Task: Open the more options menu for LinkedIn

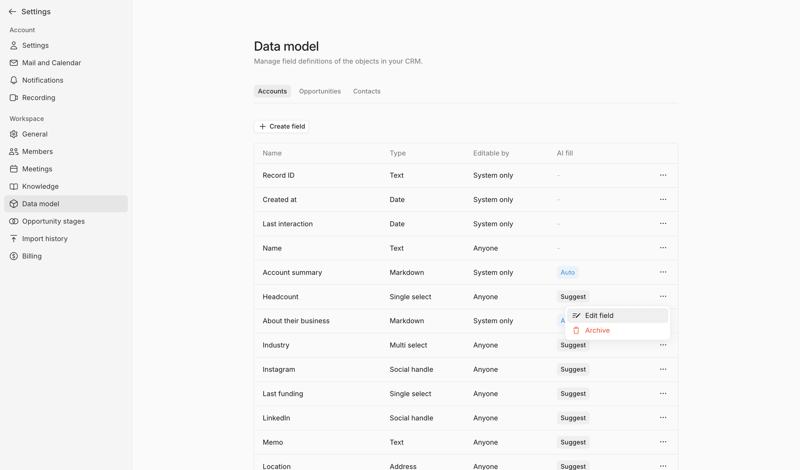Action: (x=663, y=418)
